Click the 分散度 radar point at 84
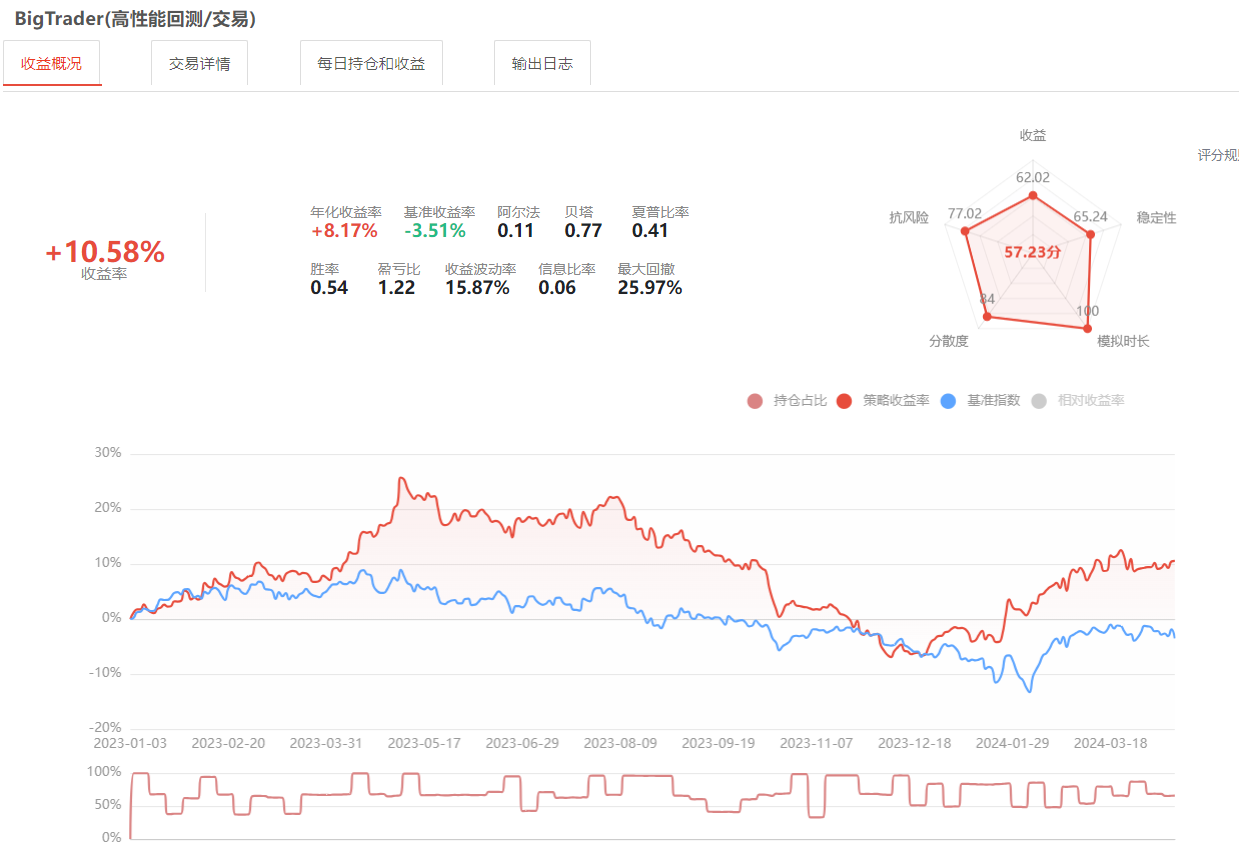Screen dimensions: 1239x849 click(988, 317)
